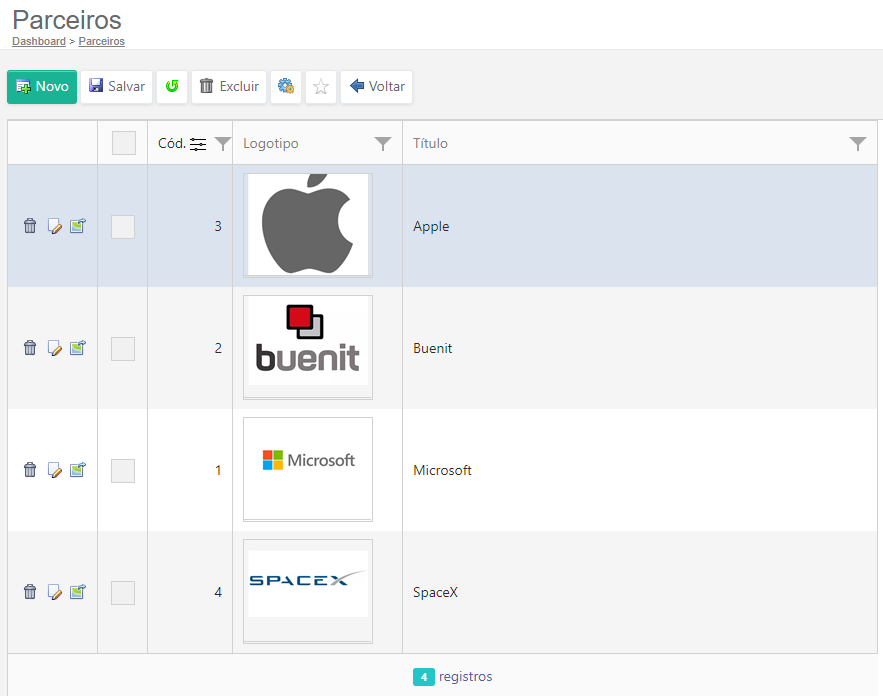Check the checkbox for the Apple row
883x696 pixels.
tap(123, 227)
